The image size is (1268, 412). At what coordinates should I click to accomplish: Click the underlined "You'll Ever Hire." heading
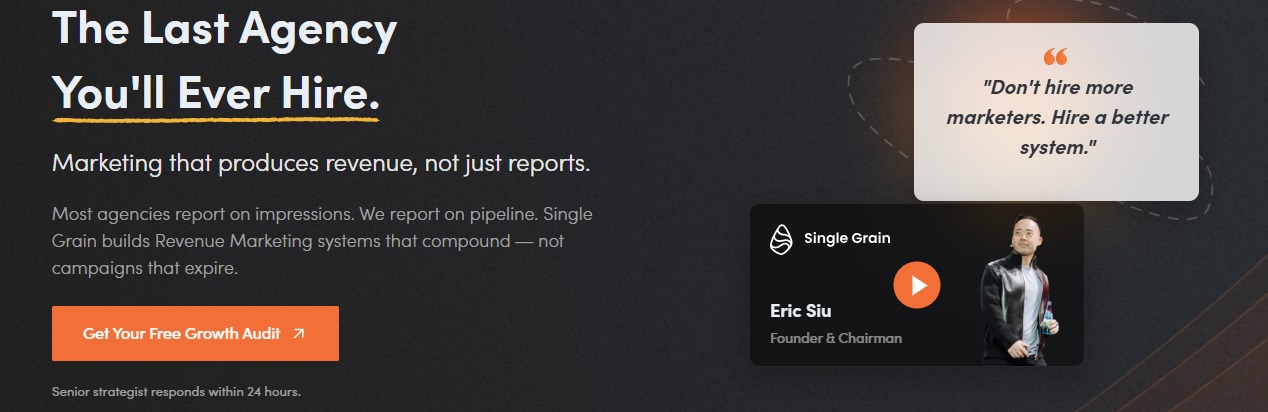click(x=216, y=92)
